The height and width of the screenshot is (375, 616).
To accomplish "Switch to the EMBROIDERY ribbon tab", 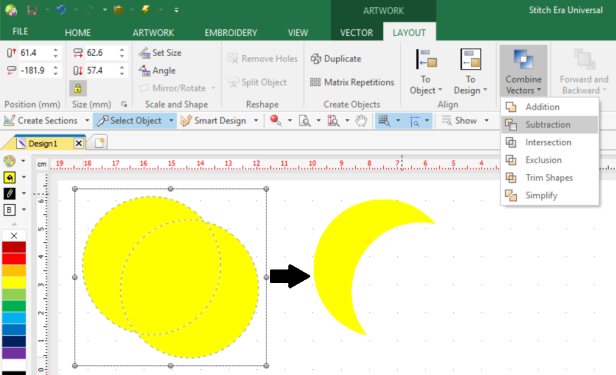I will click(x=231, y=33).
